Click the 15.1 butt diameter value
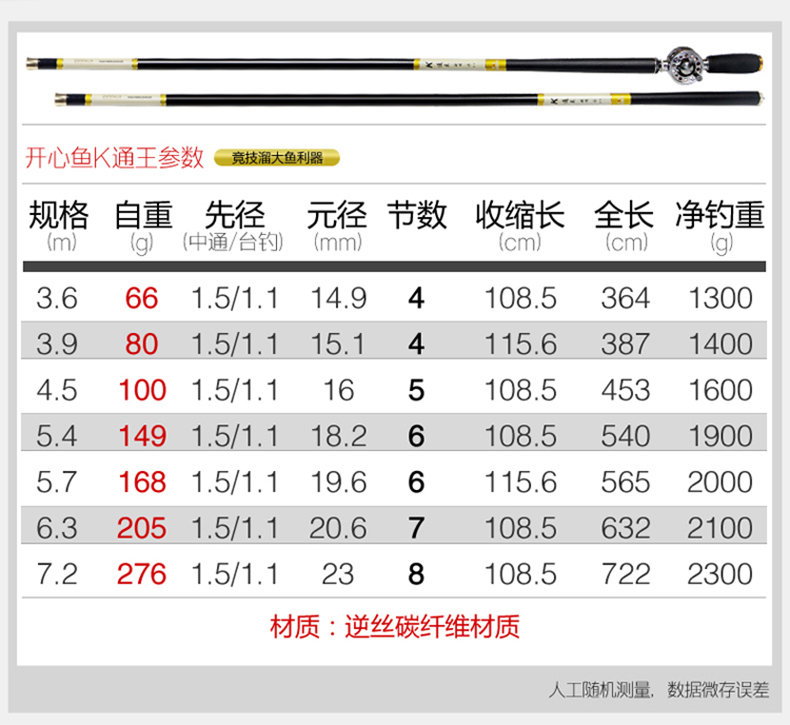The image size is (790, 725). (x=338, y=345)
